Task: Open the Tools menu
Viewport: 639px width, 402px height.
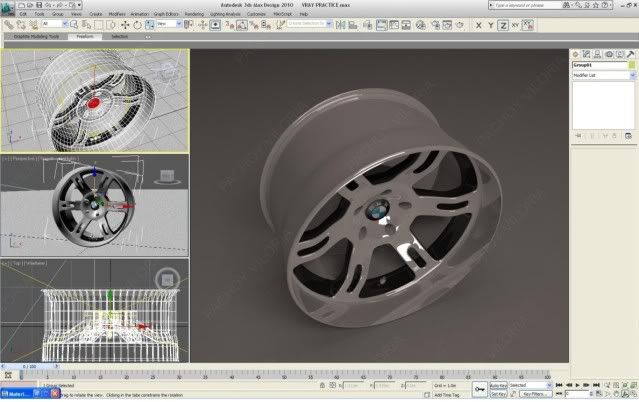Action: 39,14
